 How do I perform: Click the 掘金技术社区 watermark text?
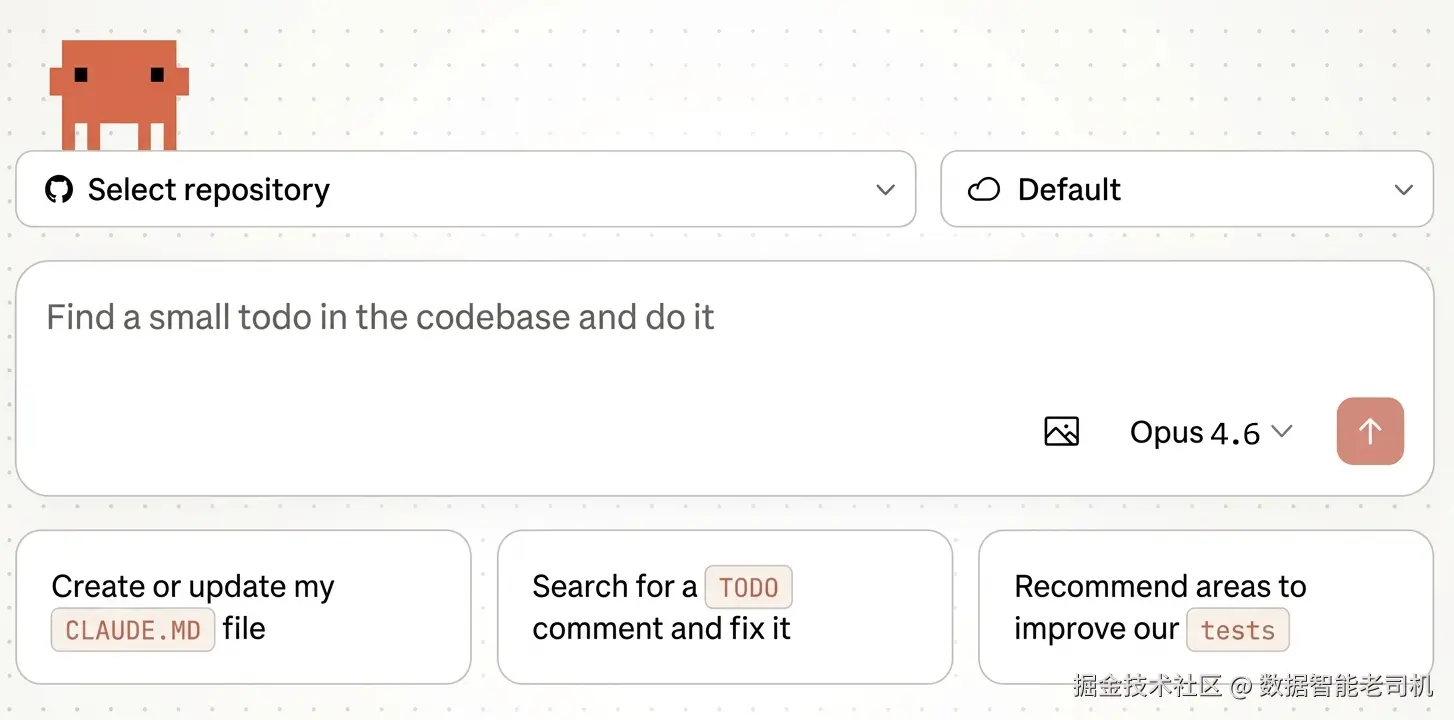click(1147, 686)
